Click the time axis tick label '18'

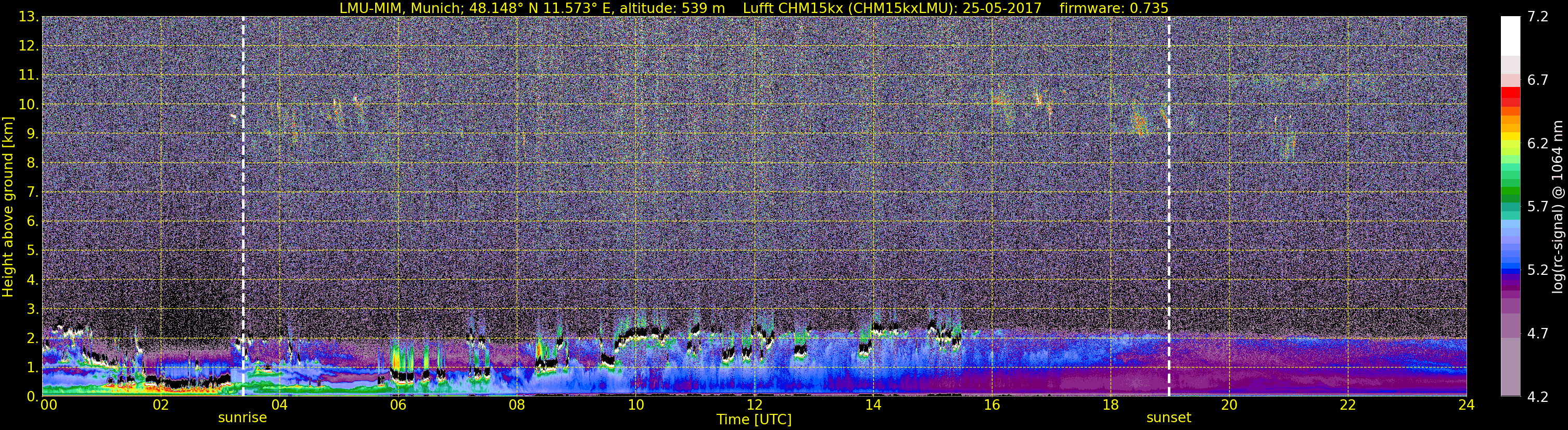1110,405
